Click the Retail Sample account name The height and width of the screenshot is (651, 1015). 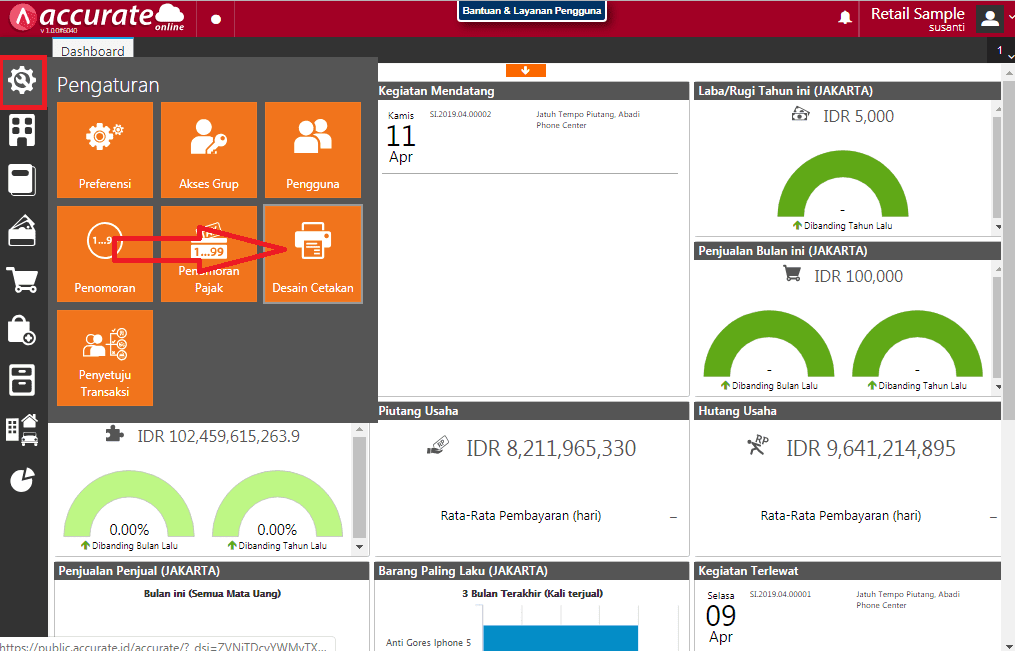click(x=917, y=13)
